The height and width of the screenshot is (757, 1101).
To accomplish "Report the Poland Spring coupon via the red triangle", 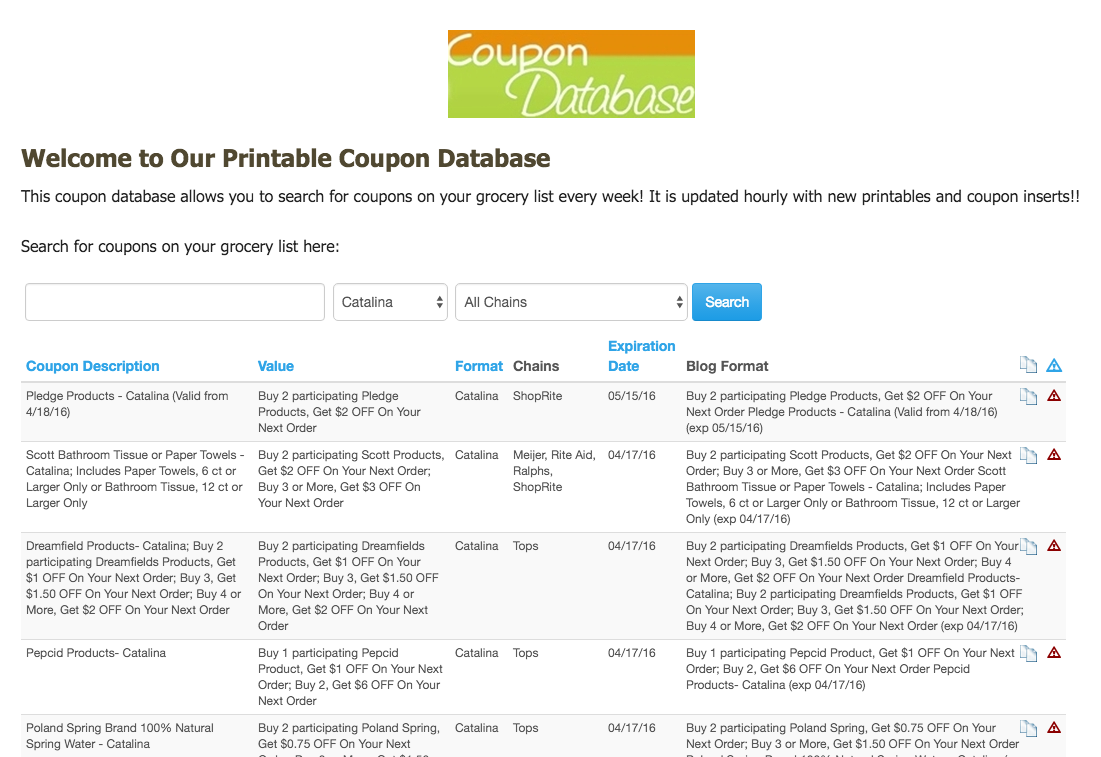I will point(1054,728).
